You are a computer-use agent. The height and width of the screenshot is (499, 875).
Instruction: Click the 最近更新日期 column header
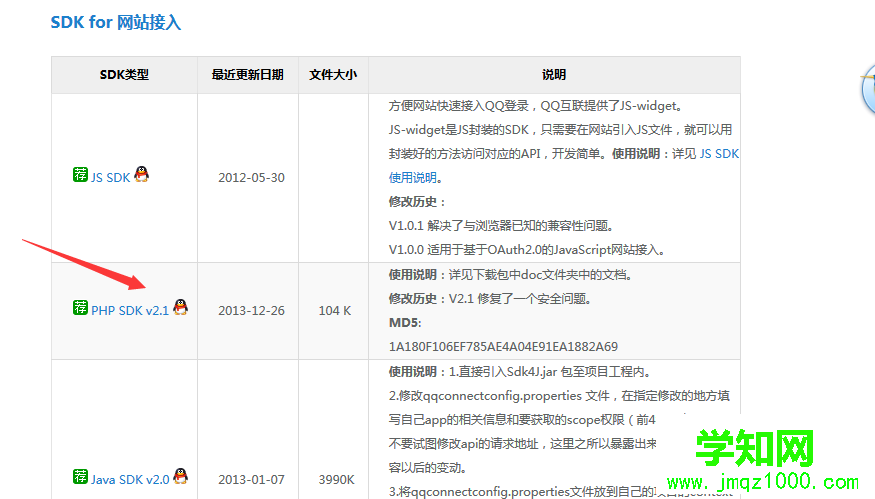[248, 75]
